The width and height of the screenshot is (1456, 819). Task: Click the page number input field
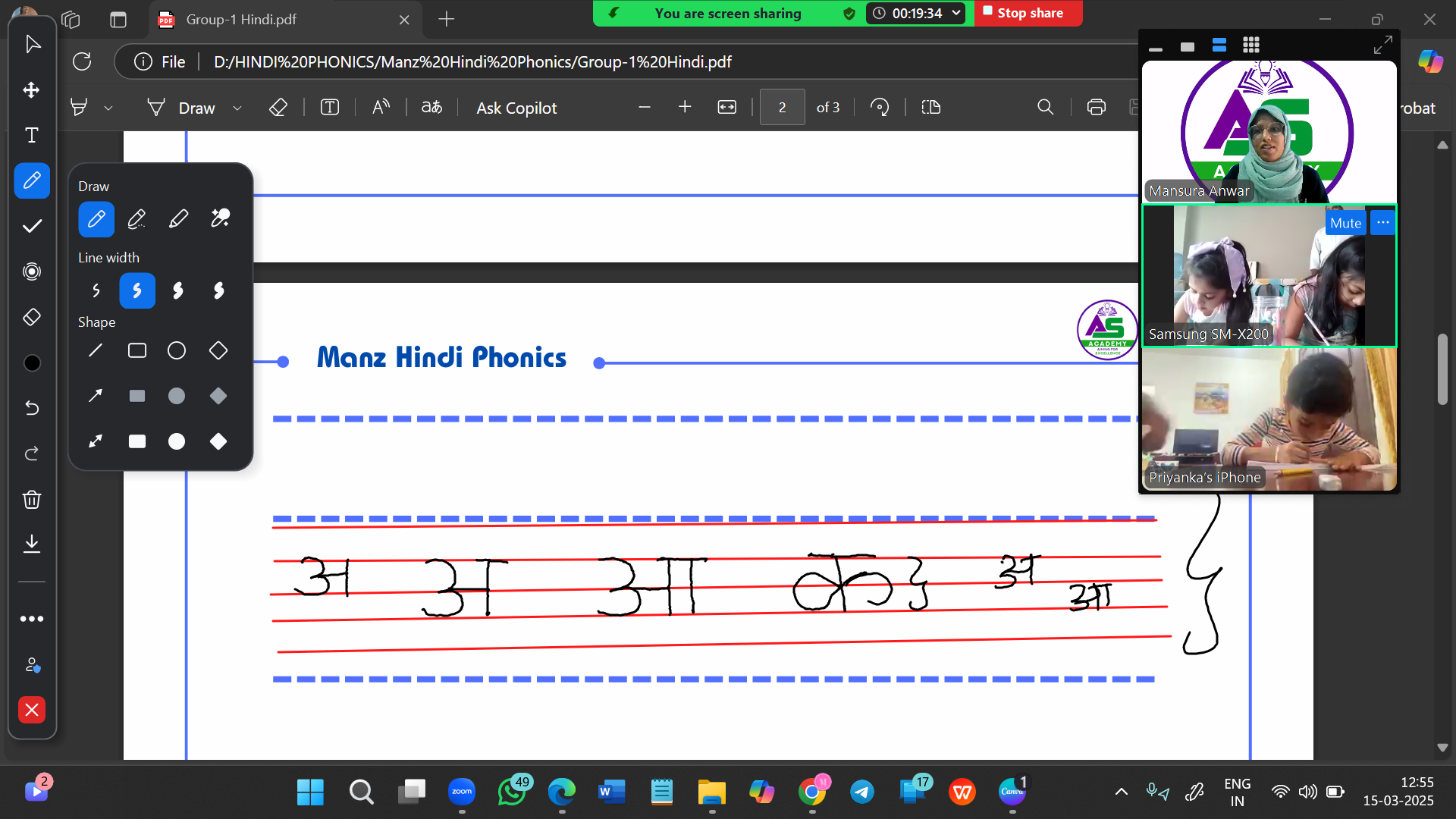782,108
